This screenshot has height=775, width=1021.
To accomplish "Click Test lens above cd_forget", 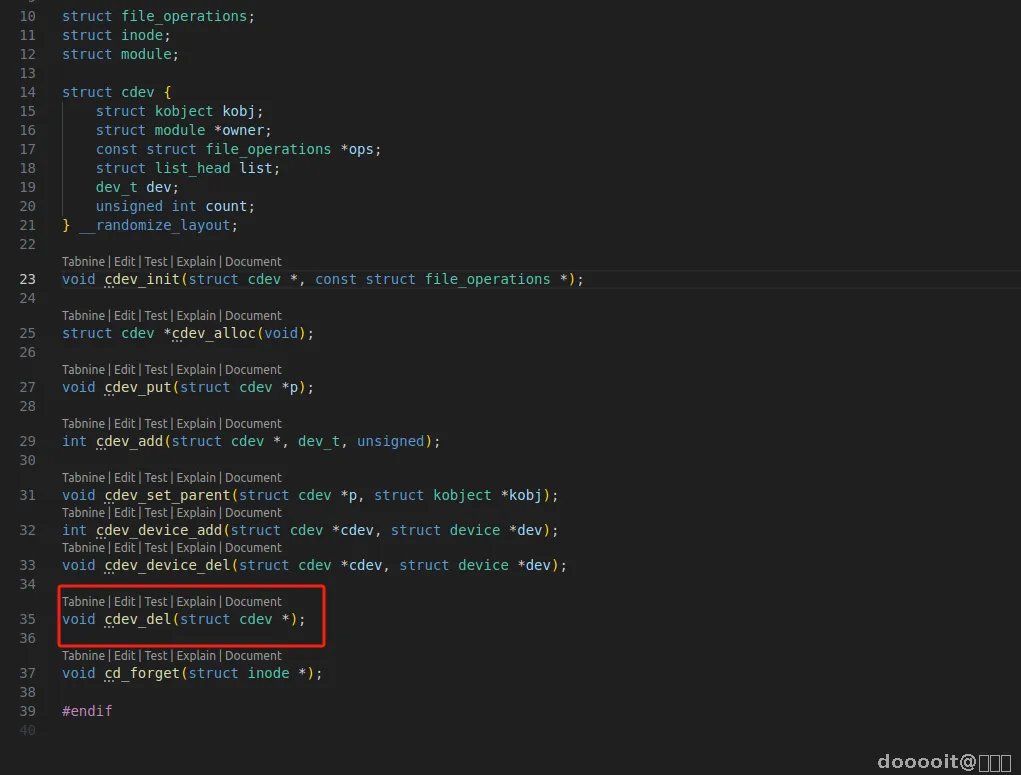I will pos(156,655).
